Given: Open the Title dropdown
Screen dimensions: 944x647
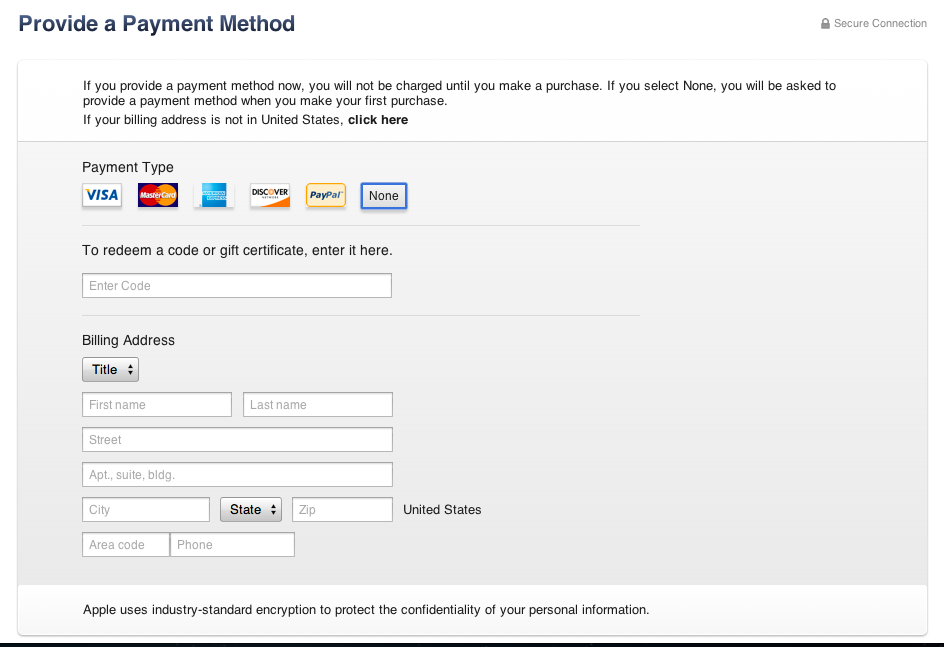Looking at the screenshot, I should [110, 370].
